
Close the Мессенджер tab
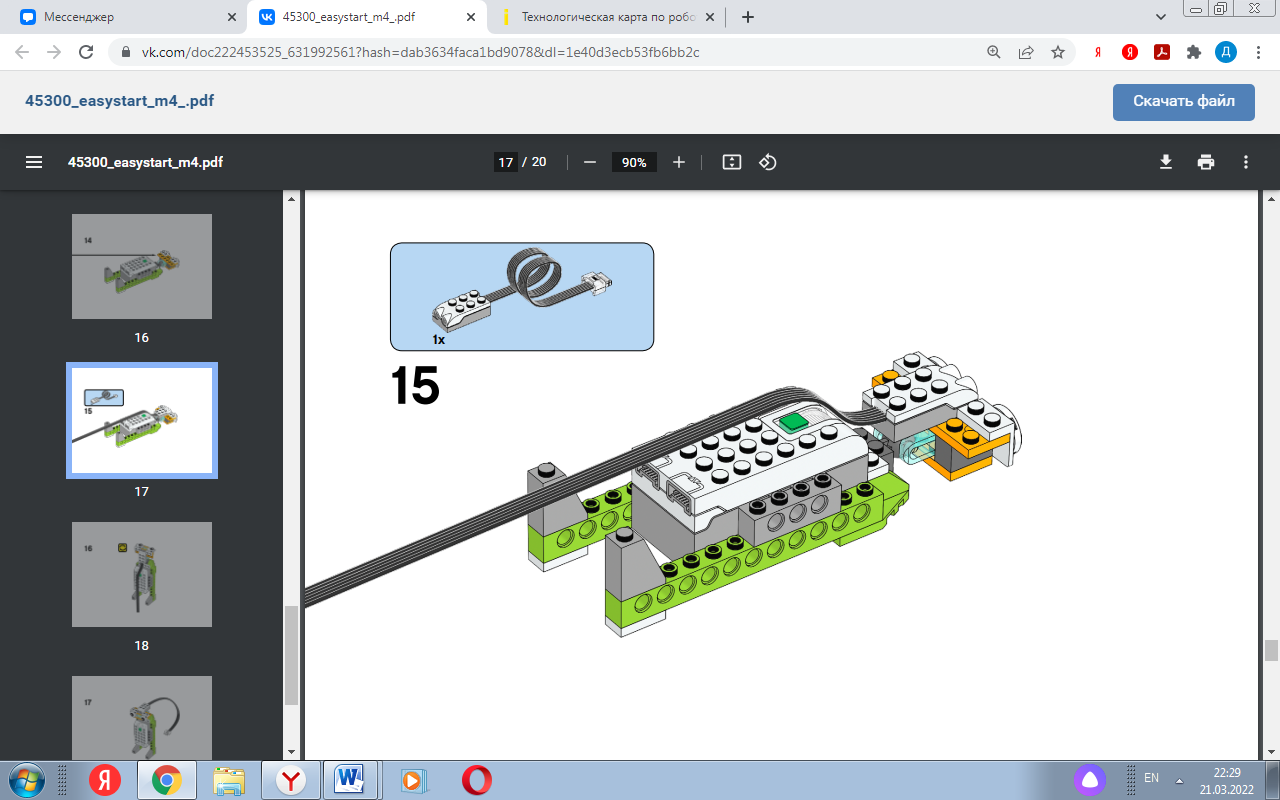[x=232, y=17]
